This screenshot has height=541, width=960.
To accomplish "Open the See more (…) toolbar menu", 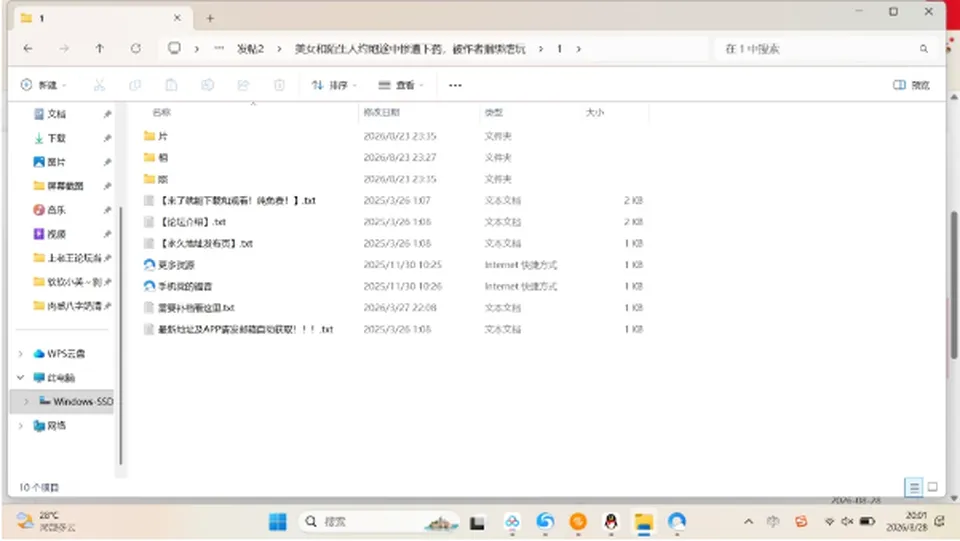I will [x=455, y=85].
